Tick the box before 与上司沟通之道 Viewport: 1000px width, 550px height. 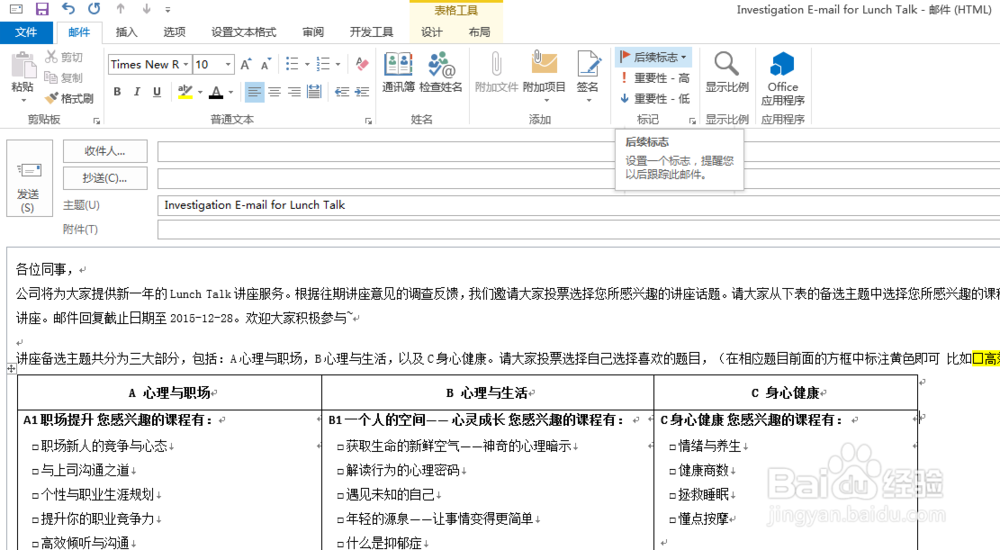pos(35,472)
